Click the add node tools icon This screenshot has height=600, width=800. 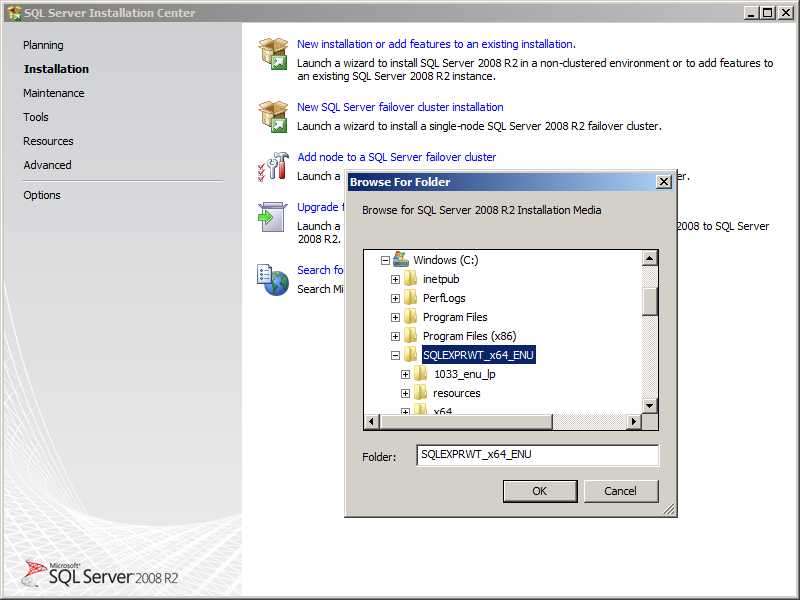[x=273, y=166]
